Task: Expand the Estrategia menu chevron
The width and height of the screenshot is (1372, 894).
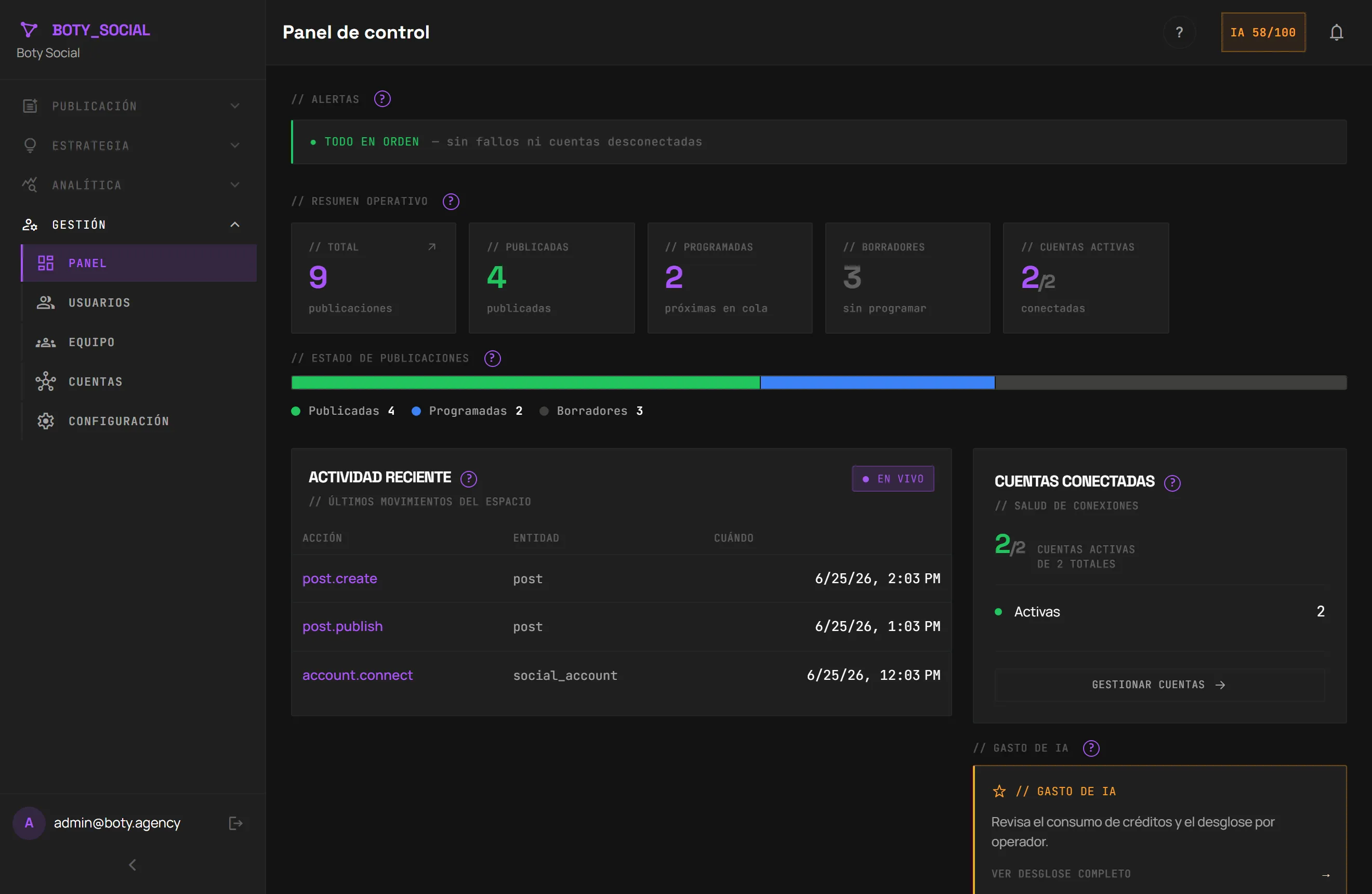Action: tap(234, 145)
